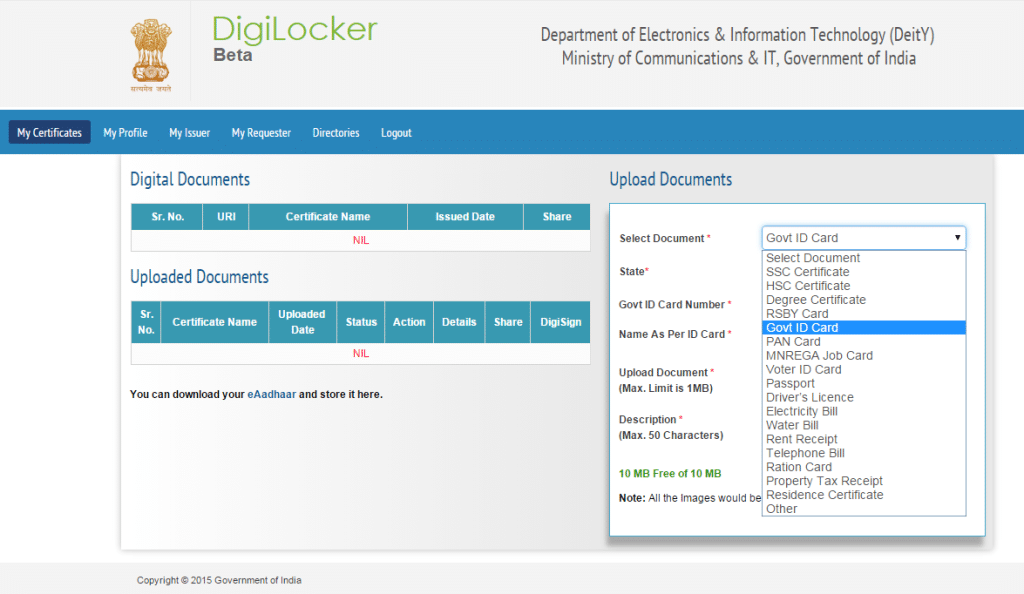
Task: Pick Degree Certificate in the dropdown
Action: (x=863, y=300)
